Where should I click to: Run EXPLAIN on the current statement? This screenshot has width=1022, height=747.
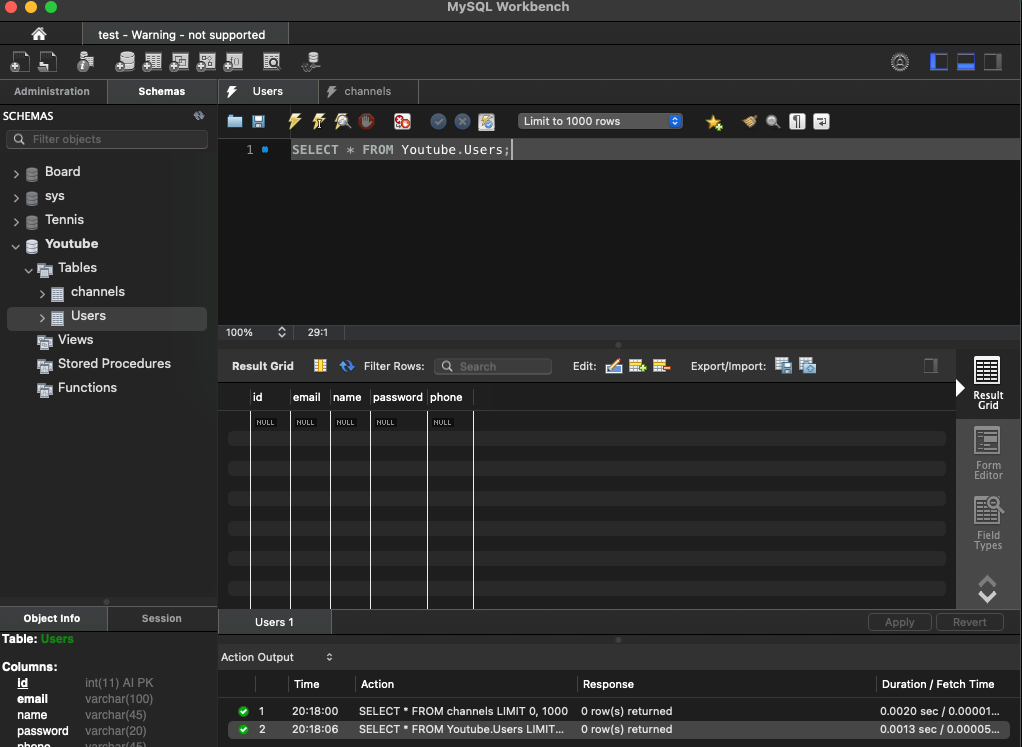(342, 121)
